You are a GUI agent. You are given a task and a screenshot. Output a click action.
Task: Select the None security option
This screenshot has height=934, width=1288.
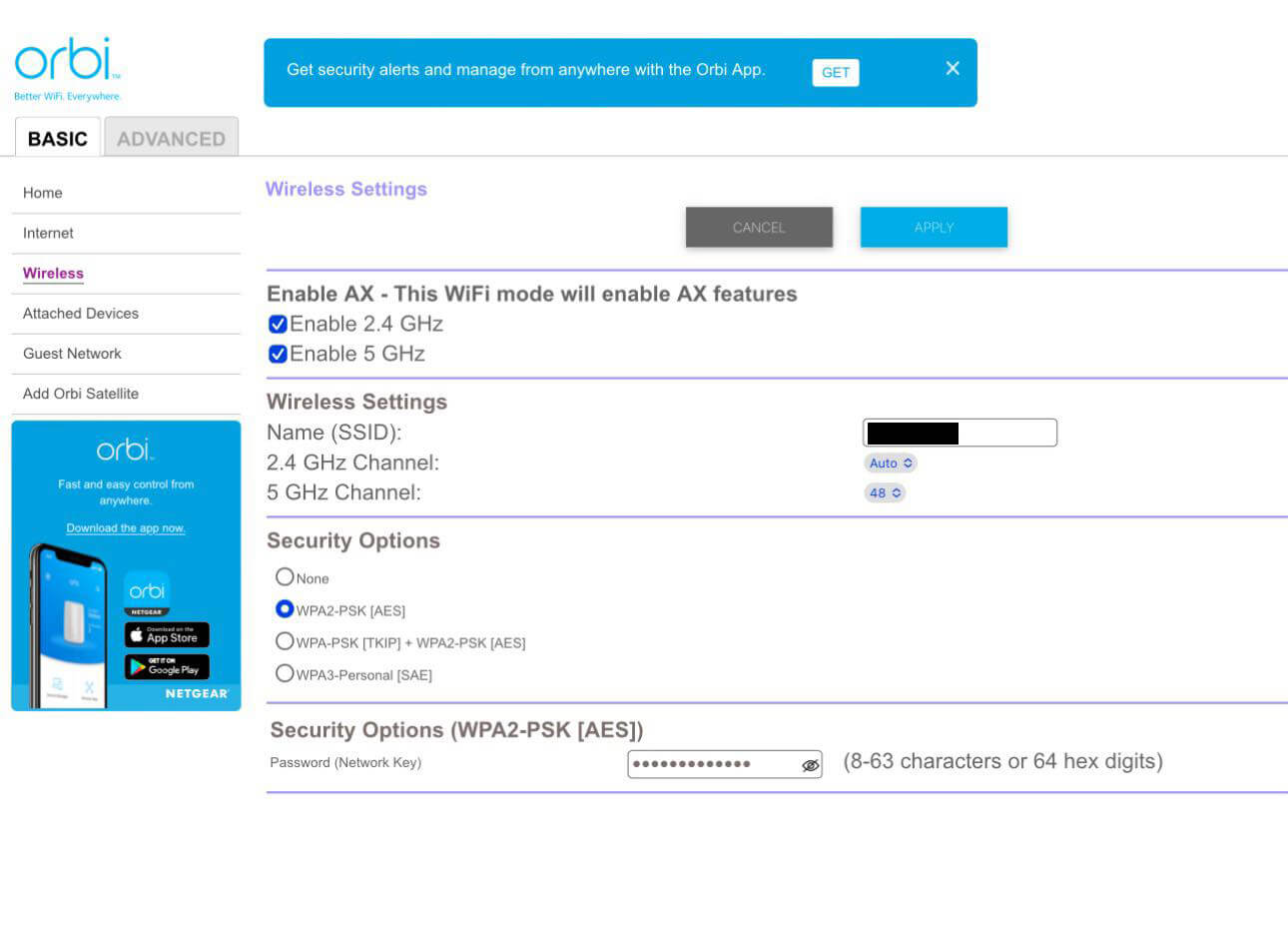click(285, 576)
